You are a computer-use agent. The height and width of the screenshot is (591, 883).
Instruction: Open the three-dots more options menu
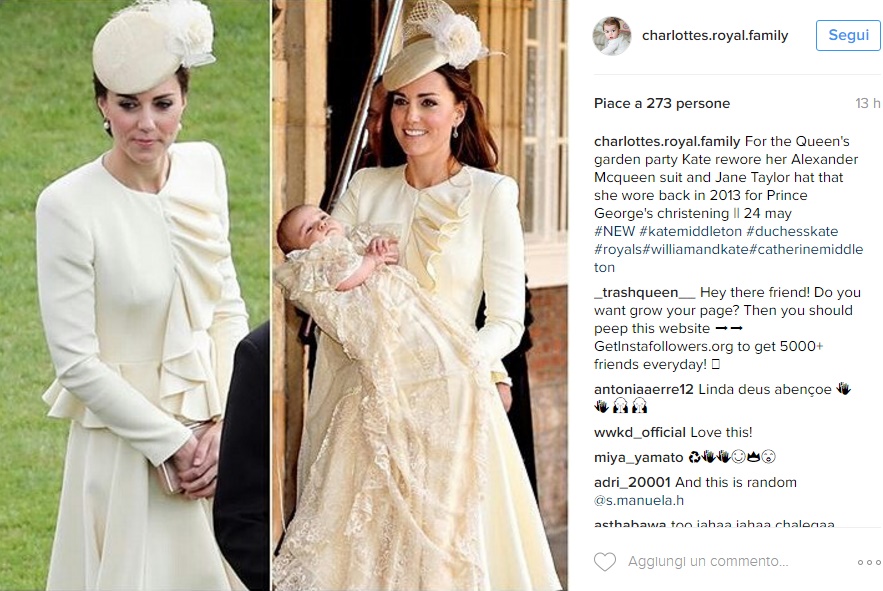point(869,562)
